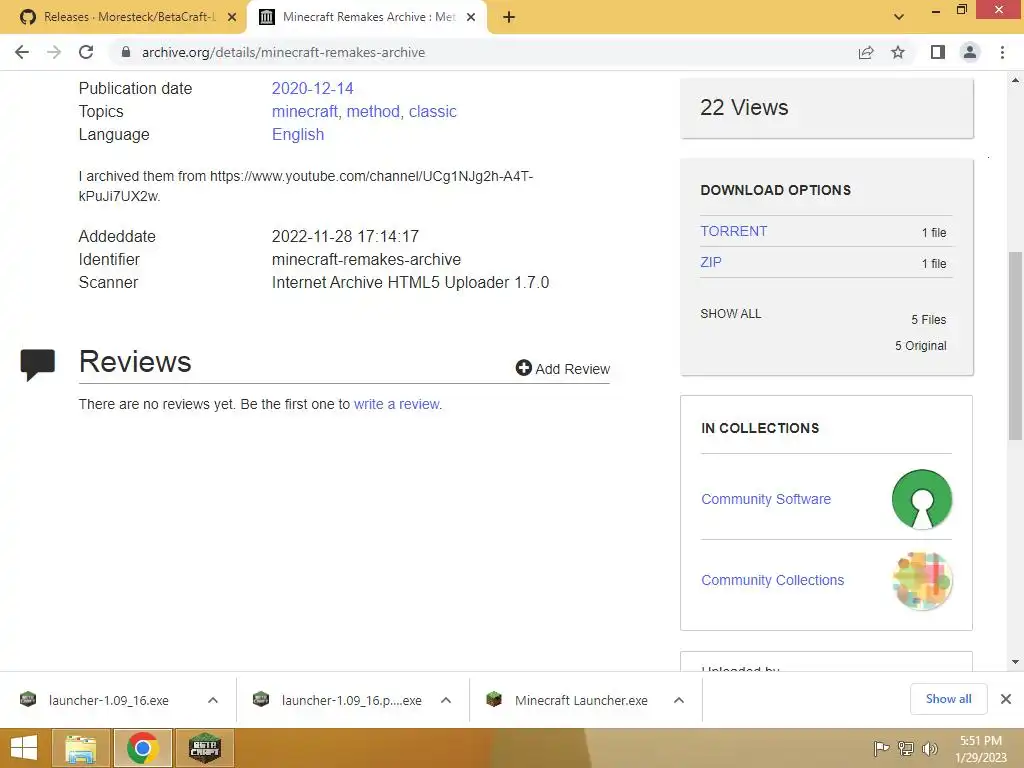Close the downloads bar
The width and height of the screenshot is (1024, 768).
(1006, 699)
